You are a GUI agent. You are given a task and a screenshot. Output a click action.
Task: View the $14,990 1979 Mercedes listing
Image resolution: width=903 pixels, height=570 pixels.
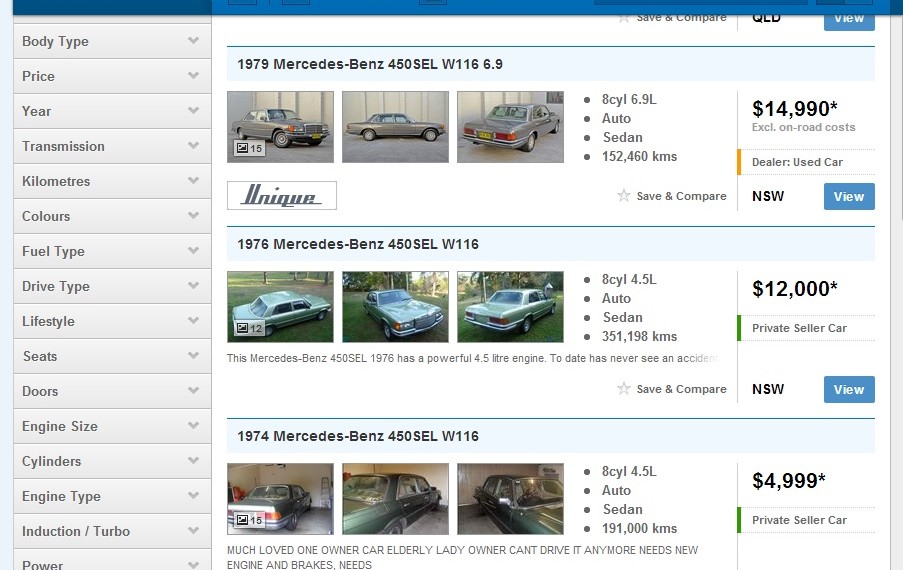(x=849, y=196)
